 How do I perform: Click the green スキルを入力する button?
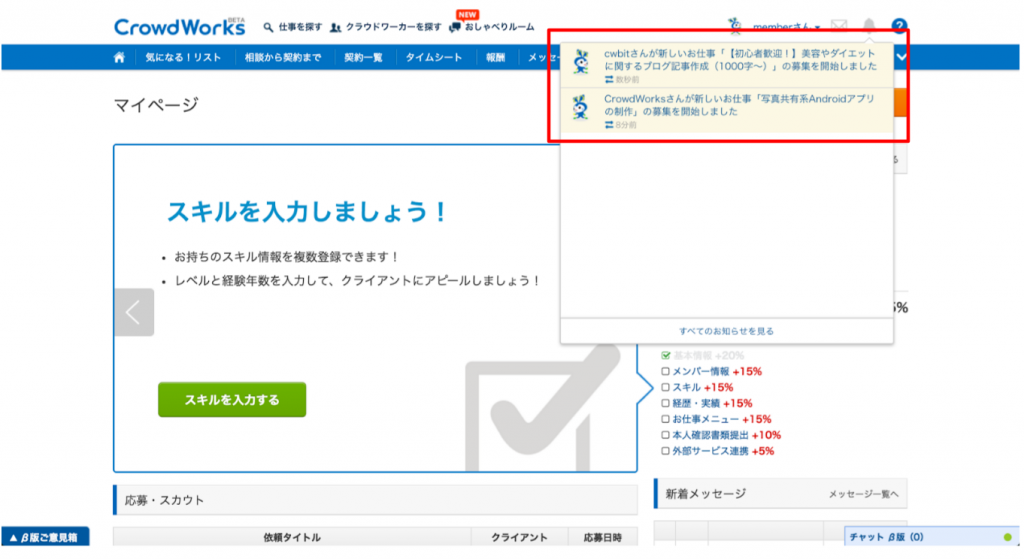(232, 399)
